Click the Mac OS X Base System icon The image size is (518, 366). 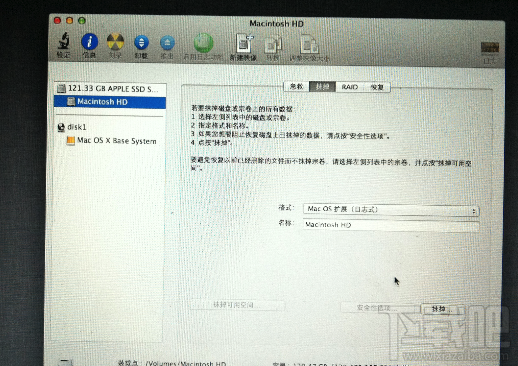pyautogui.click(x=71, y=141)
